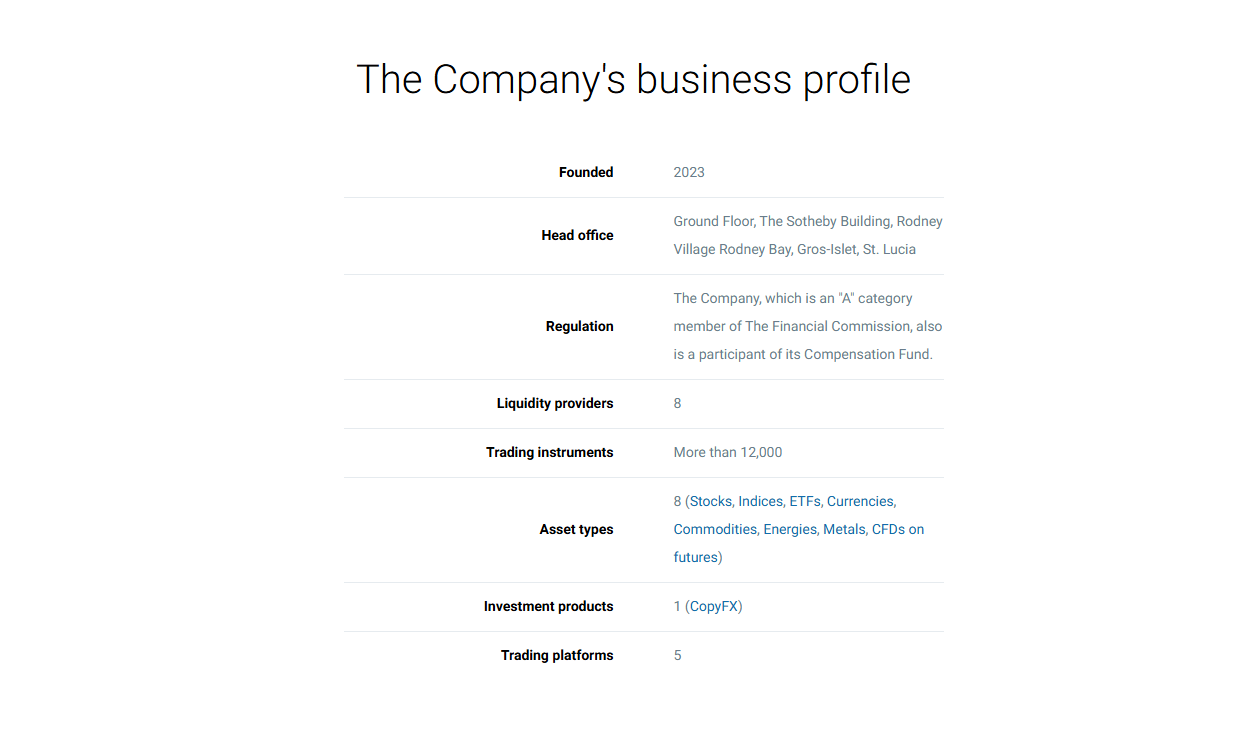Open the CopyFX investment product link
1257x733 pixels.
[x=713, y=606]
